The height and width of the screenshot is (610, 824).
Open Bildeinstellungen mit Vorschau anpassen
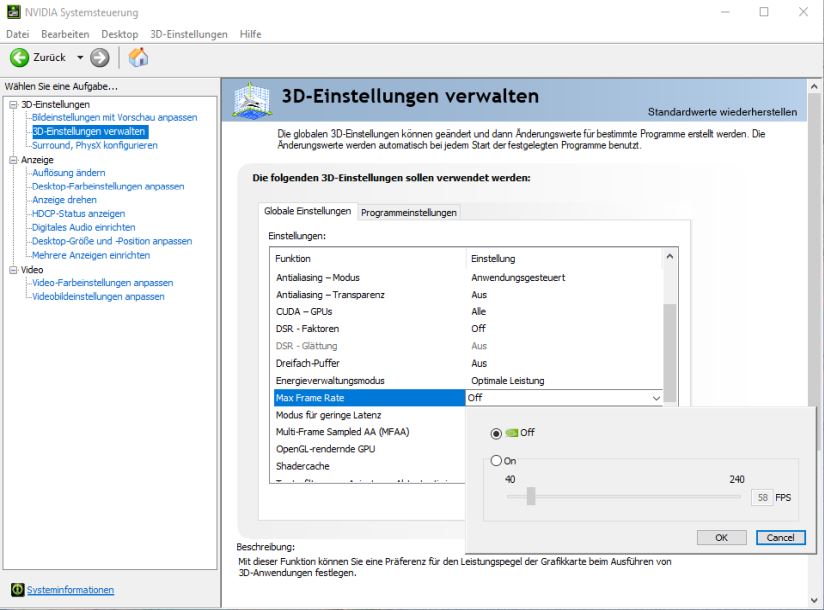pyautogui.click(x=115, y=117)
